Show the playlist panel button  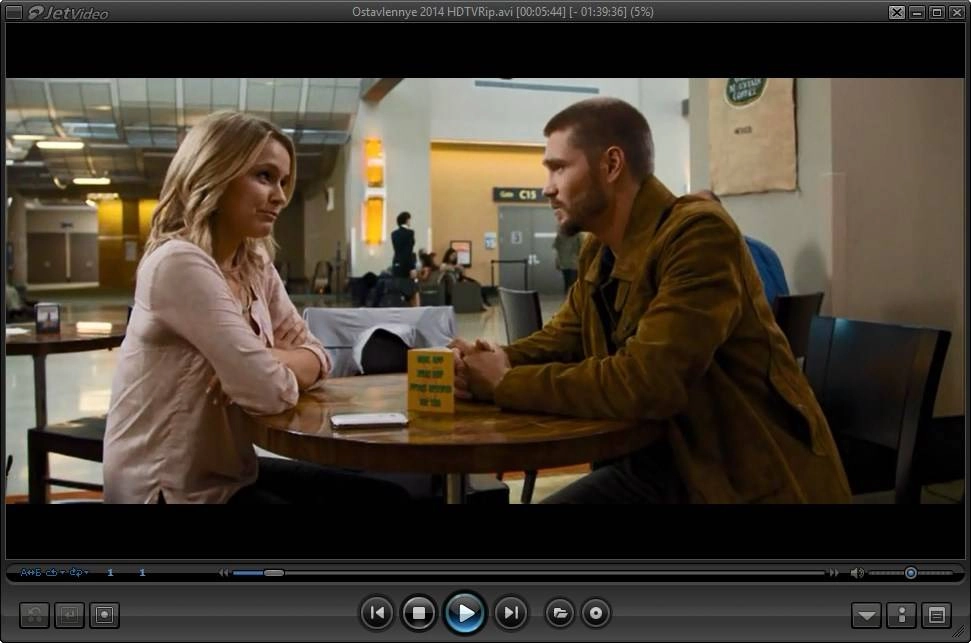point(937,615)
